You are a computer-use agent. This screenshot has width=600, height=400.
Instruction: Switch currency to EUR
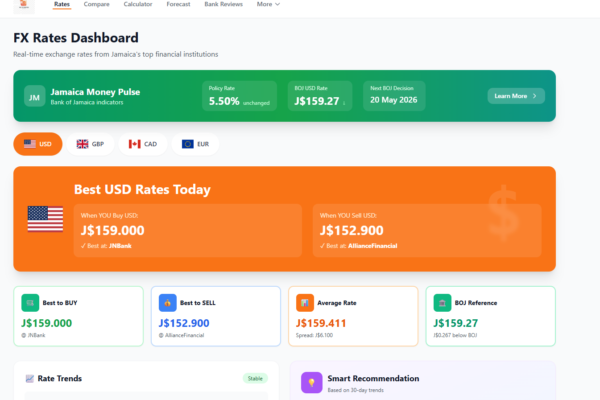[195, 144]
